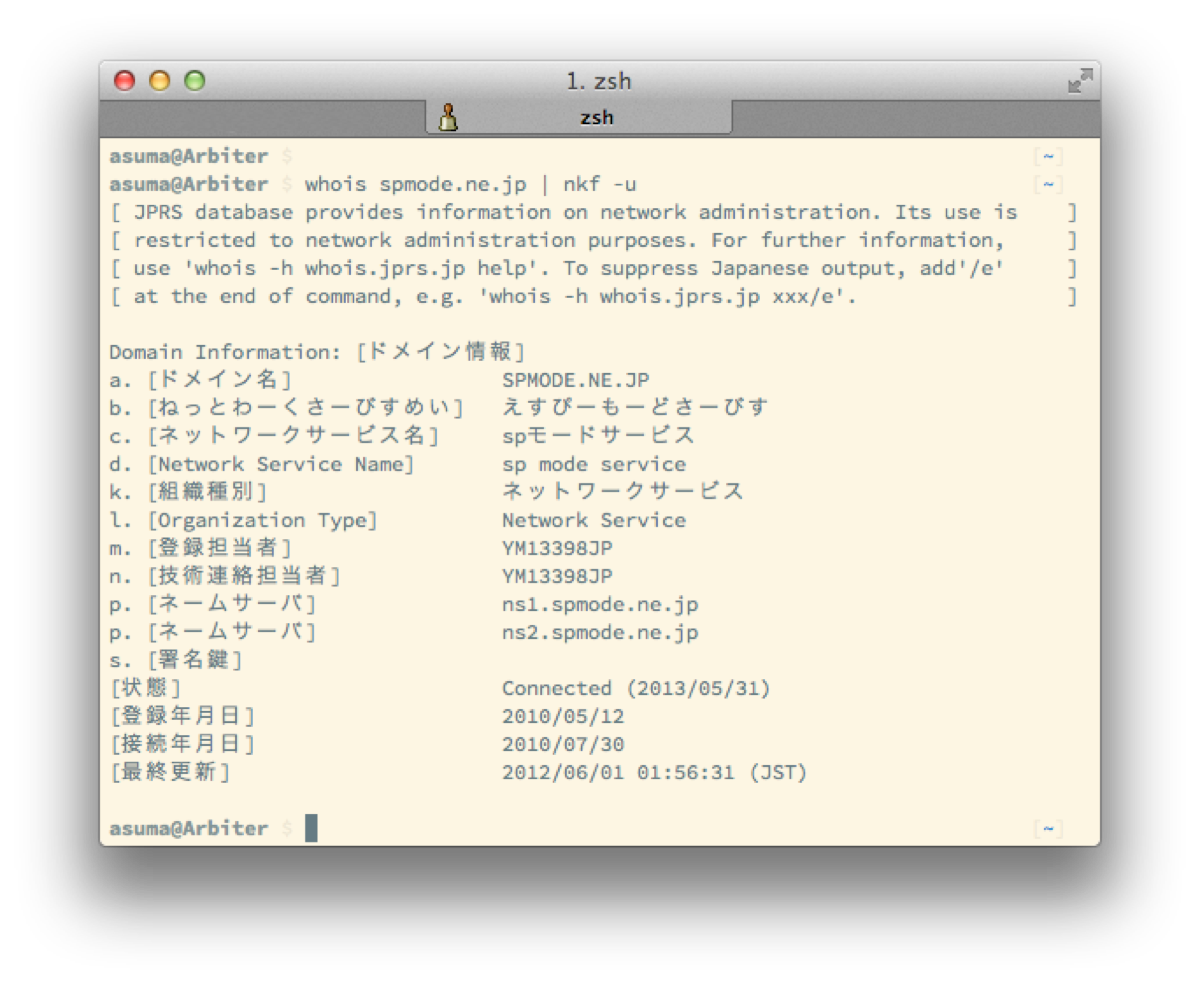Click the 'sp mode service' value
This screenshot has width=1200, height=984.
pos(594,465)
